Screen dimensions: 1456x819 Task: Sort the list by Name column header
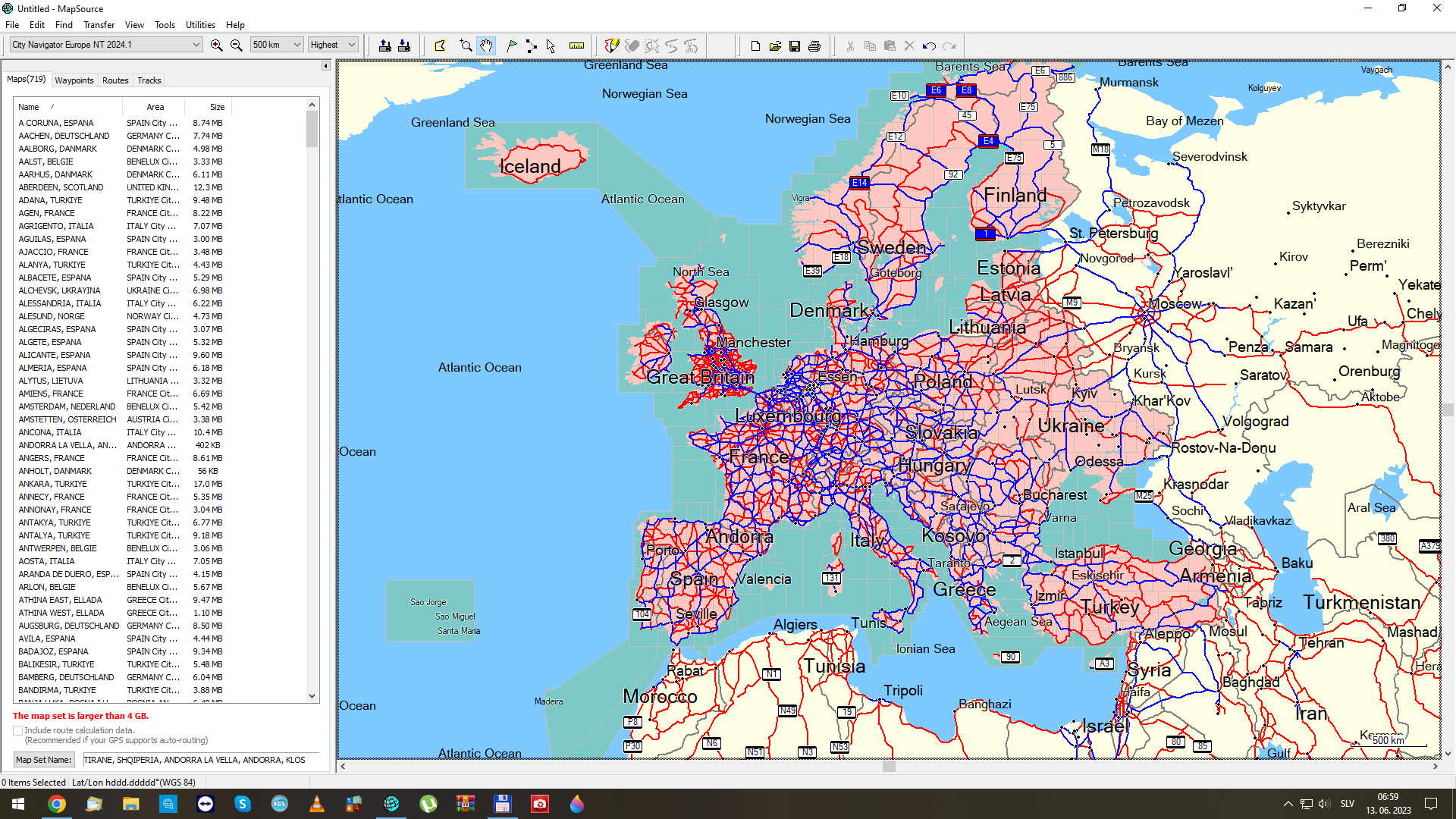[68, 107]
